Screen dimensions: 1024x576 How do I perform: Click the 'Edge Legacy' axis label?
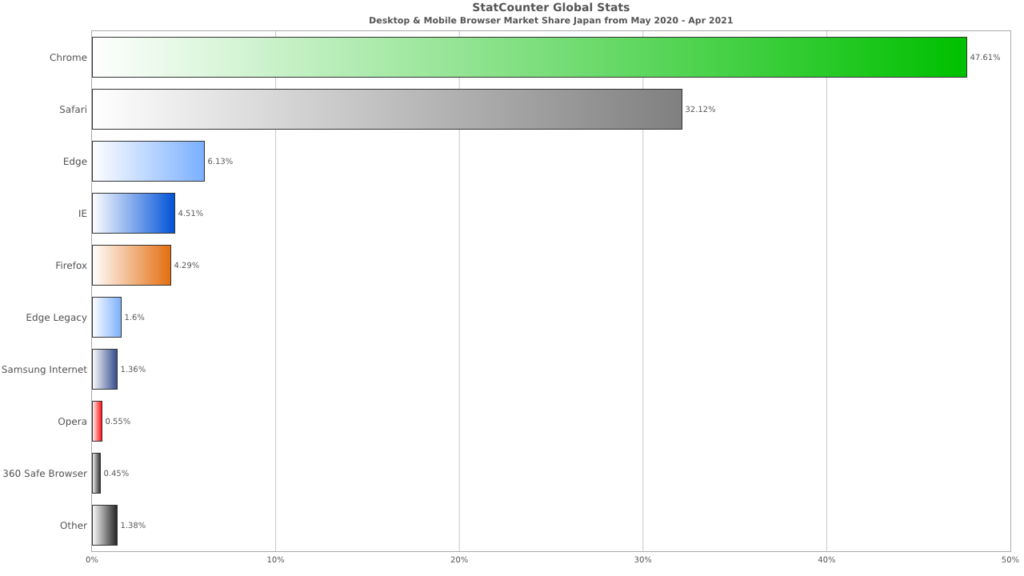tap(56, 317)
